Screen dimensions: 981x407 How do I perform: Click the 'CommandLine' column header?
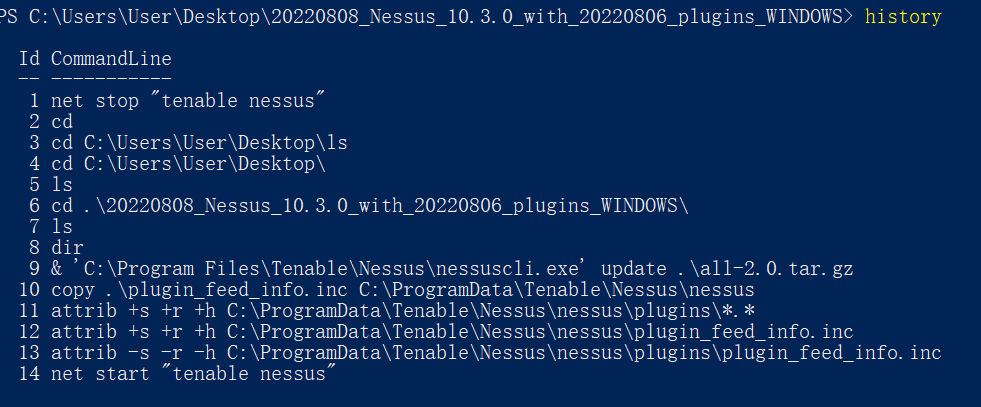[x=111, y=59]
